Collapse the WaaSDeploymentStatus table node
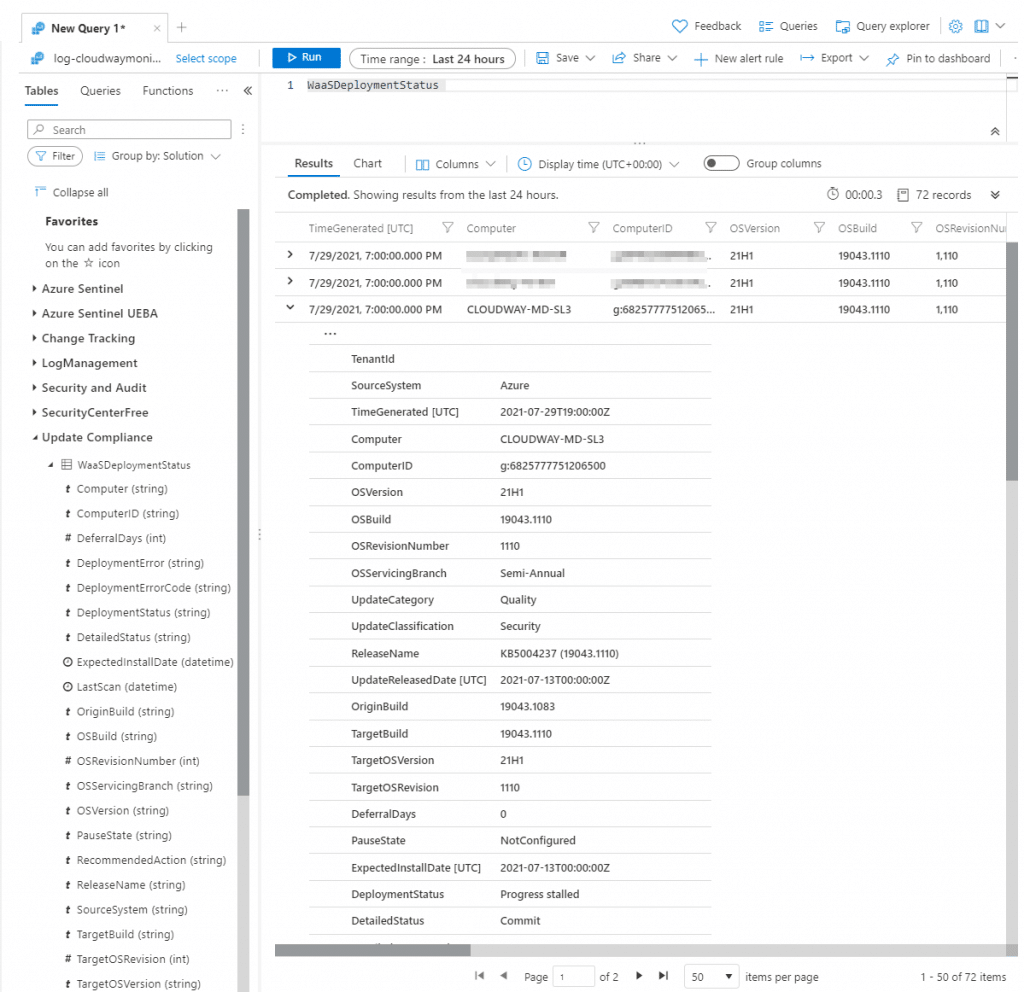Viewport: 1024px width, 992px height. tap(50, 465)
